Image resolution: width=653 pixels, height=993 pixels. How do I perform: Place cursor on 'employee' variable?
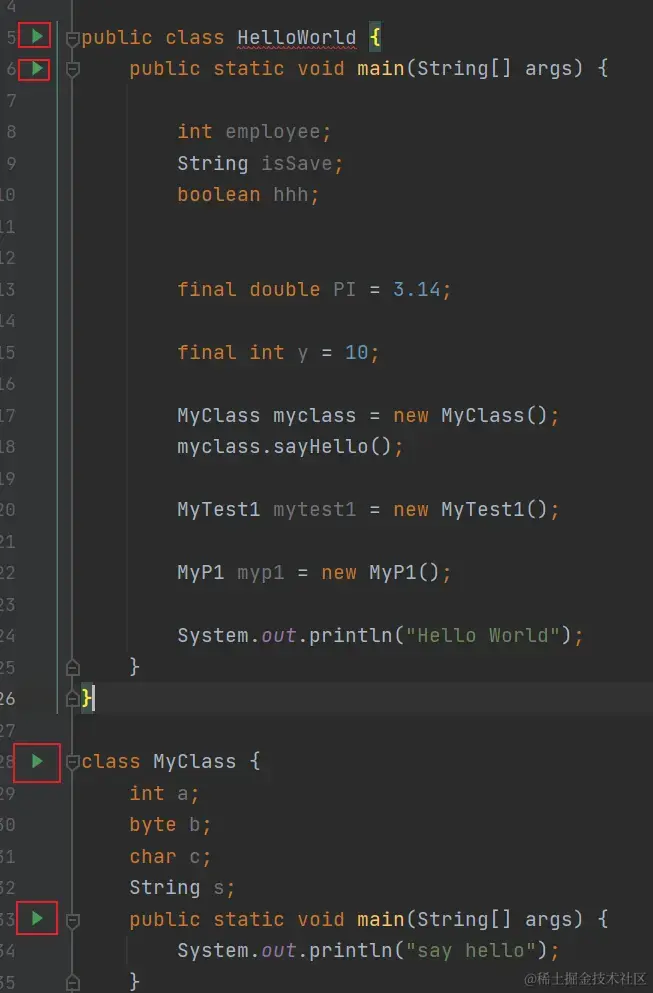[272, 132]
